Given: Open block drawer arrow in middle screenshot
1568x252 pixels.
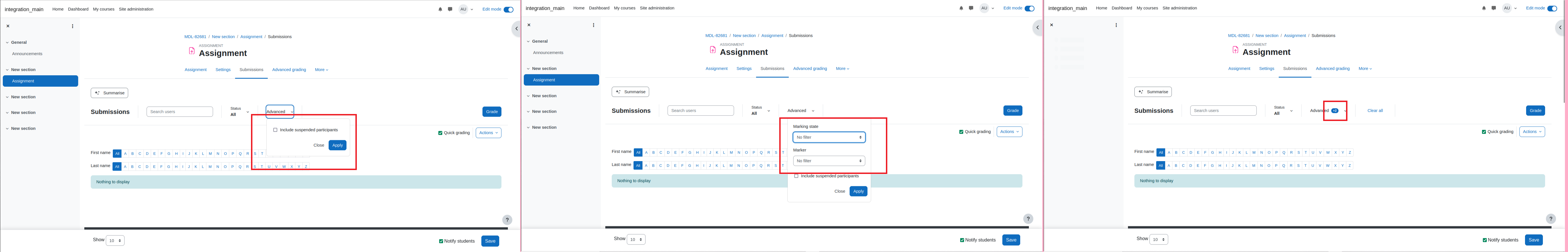Looking at the screenshot, I should [1037, 27].
